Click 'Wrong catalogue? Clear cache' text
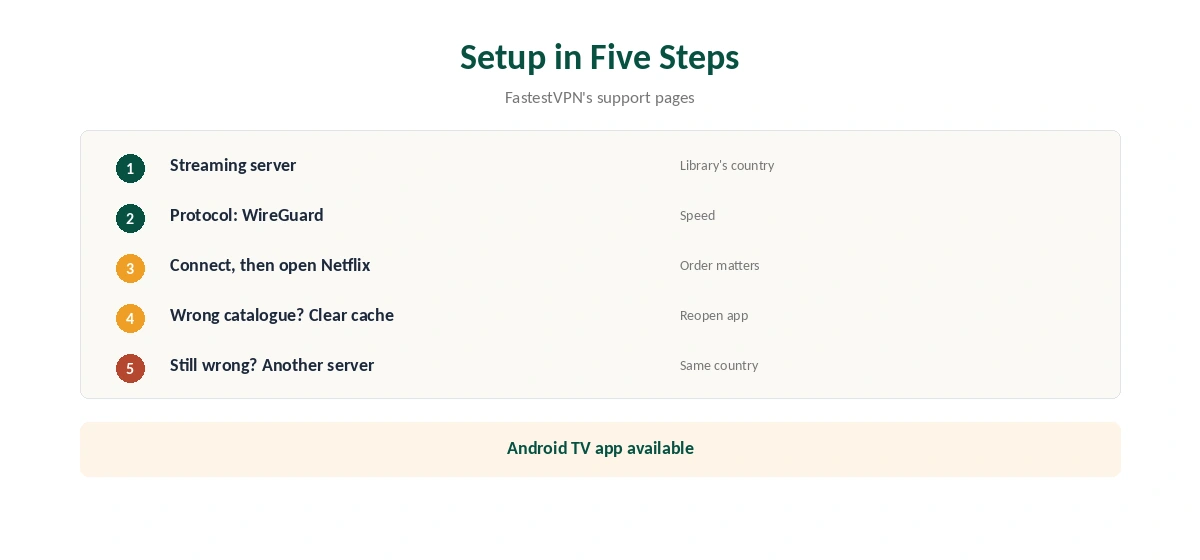This screenshot has height=560, width=1200. coord(282,315)
